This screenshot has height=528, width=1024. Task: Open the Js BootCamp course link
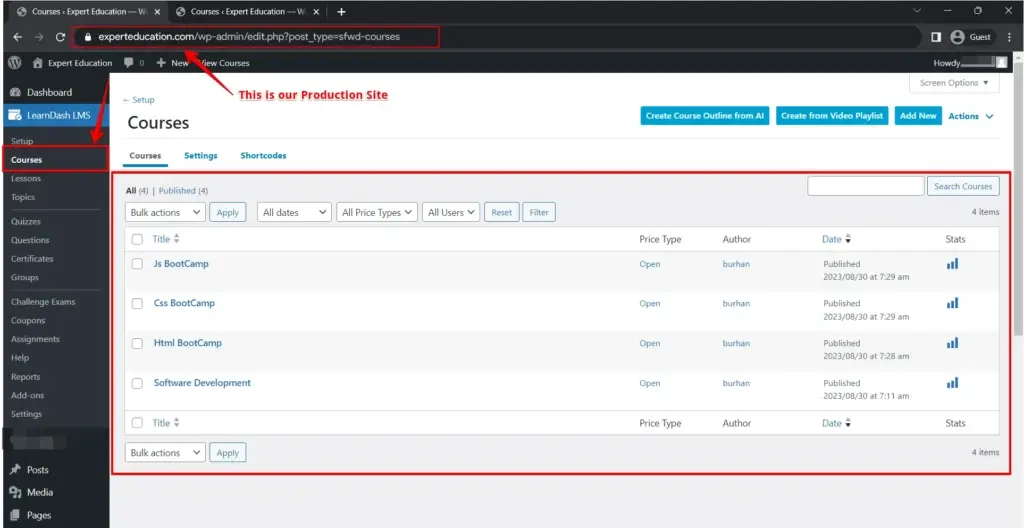tap(181, 263)
